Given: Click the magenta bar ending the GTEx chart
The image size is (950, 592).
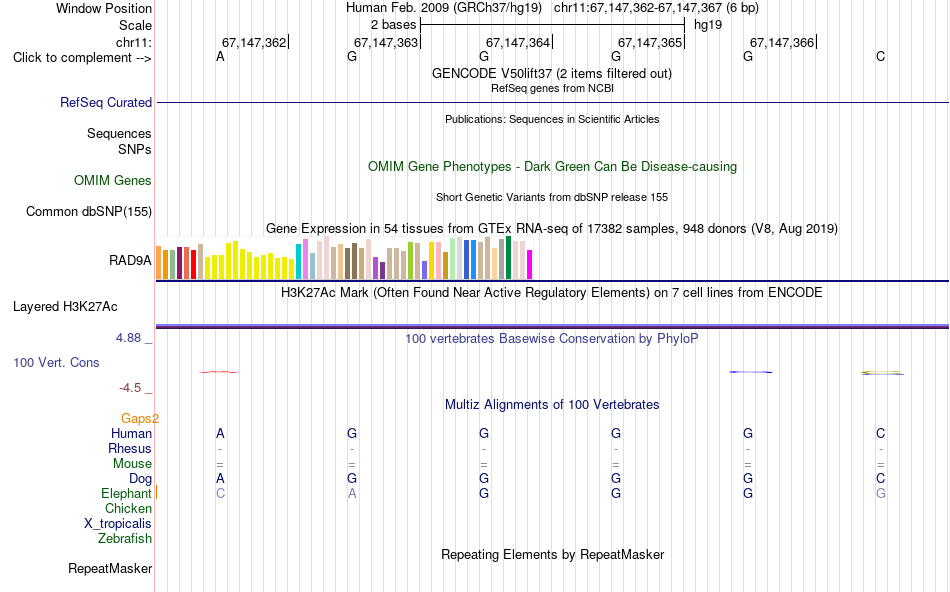Looking at the screenshot, I should [x=530, y=264].
